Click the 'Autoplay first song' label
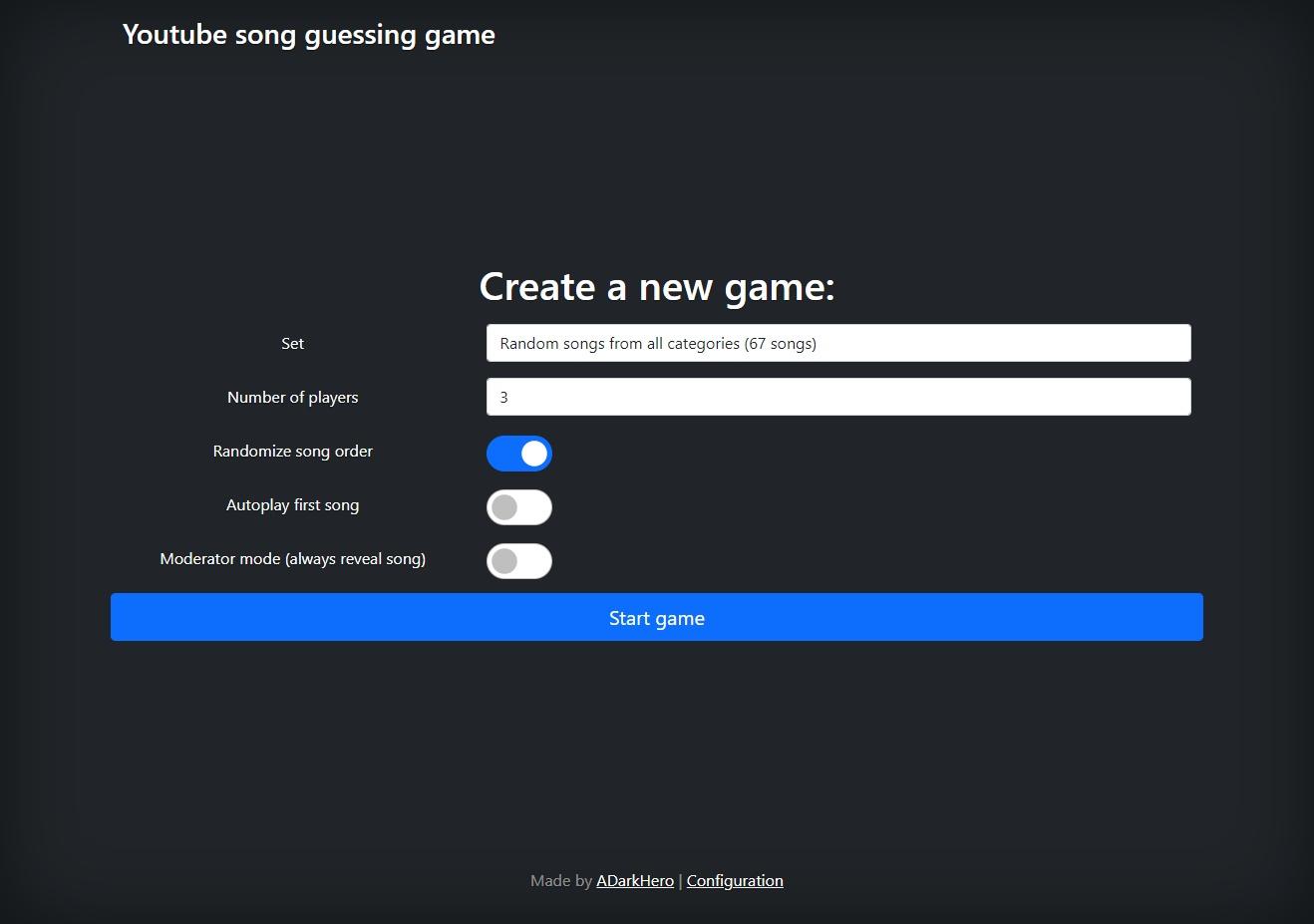Screen dimensions: 1314x924 point(293,504)
